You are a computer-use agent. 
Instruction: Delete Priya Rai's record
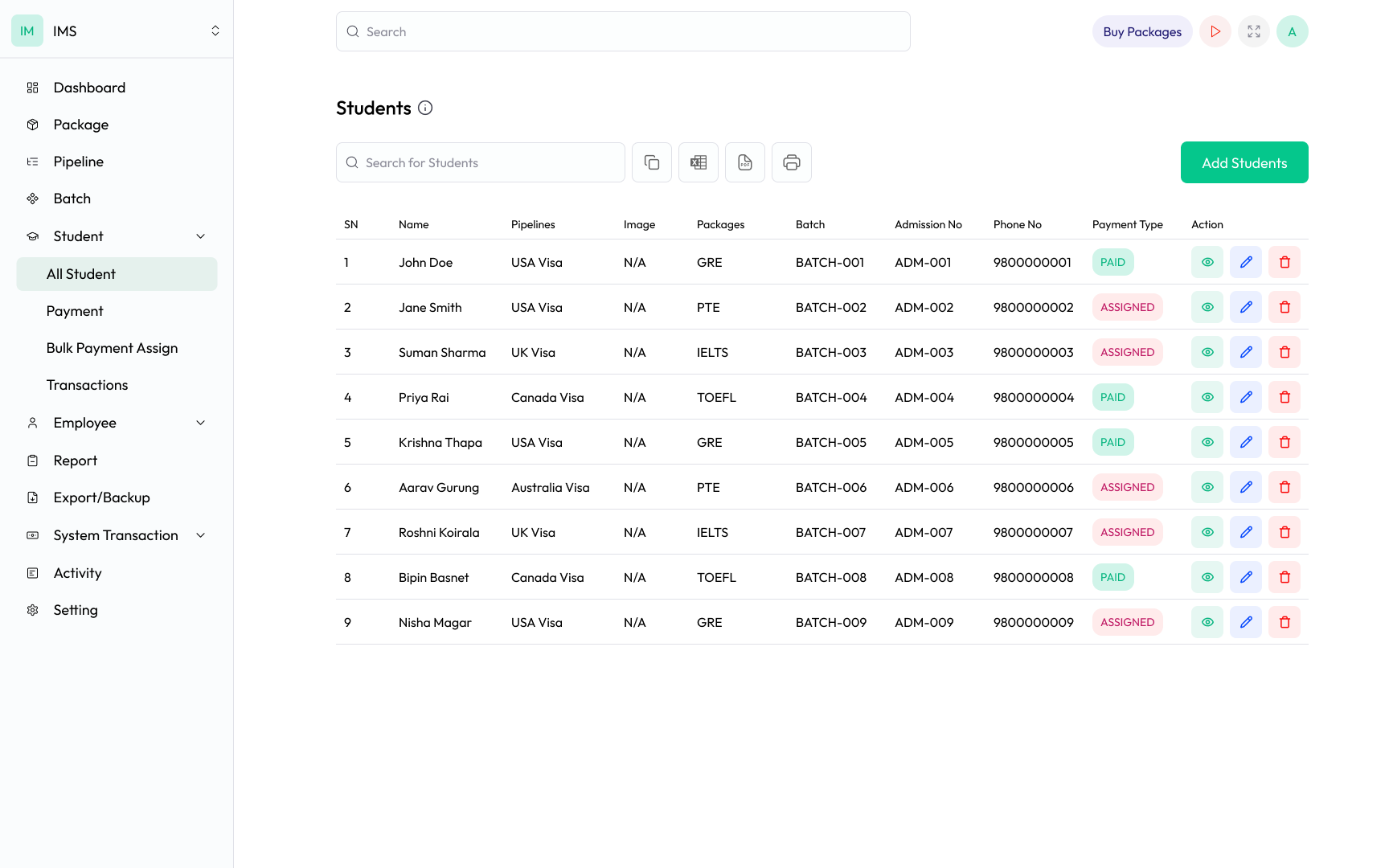(x=1285, y=397)
